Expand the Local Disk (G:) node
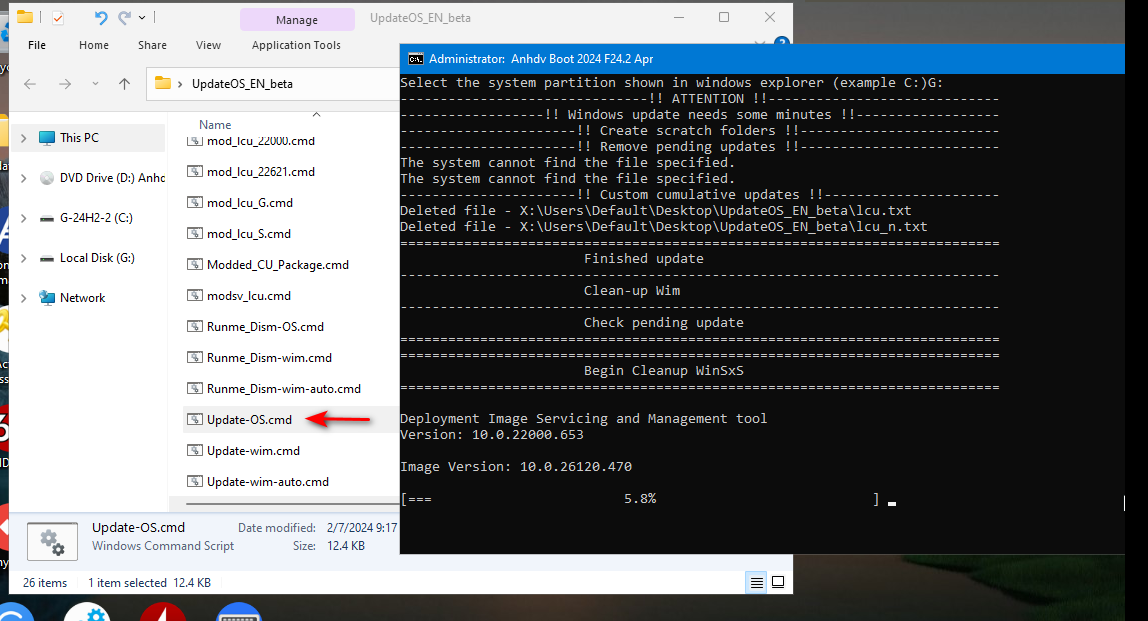The image size is (1148, 621). coord(23,258)
